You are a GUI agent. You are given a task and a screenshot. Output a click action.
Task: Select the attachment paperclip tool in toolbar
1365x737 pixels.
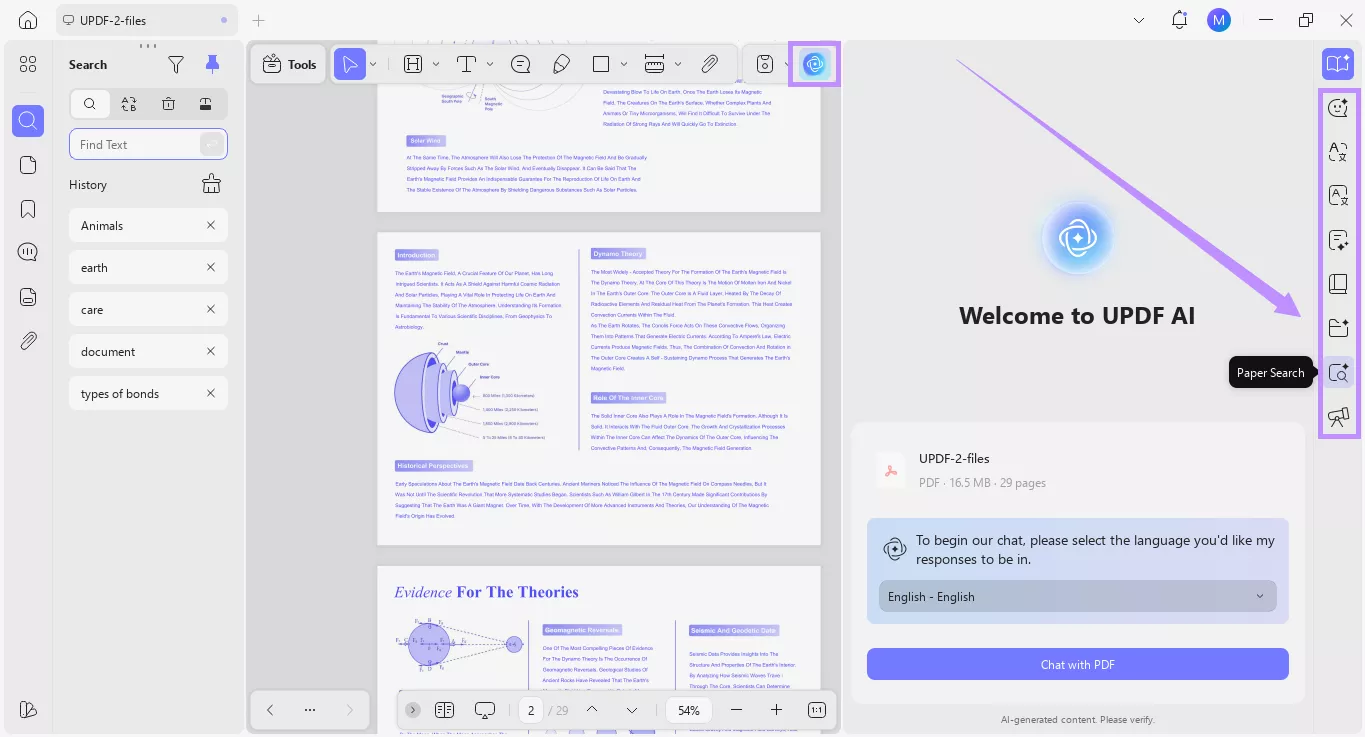tap(709, 64)
